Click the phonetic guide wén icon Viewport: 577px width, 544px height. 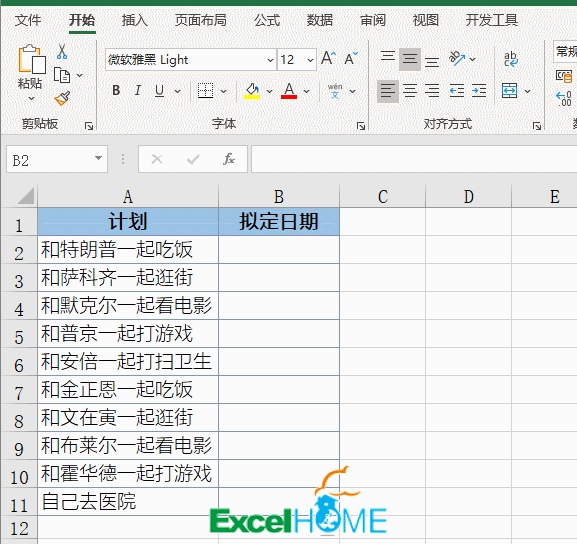click(x=335, y=91)
